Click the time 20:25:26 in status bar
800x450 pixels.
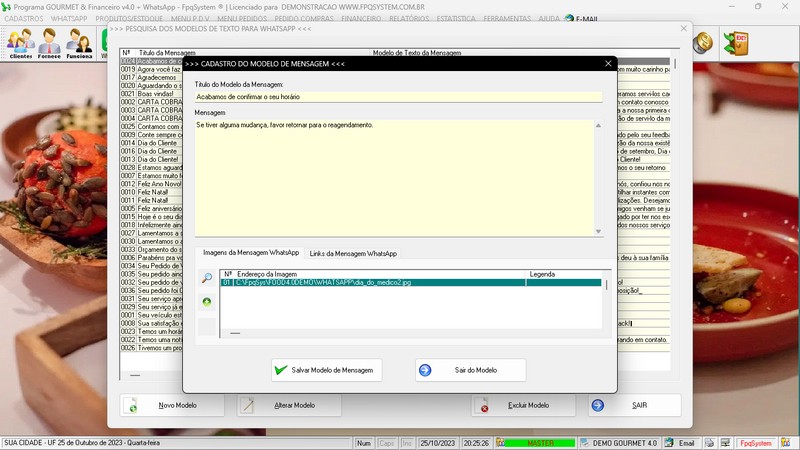[x=476, y=443]
